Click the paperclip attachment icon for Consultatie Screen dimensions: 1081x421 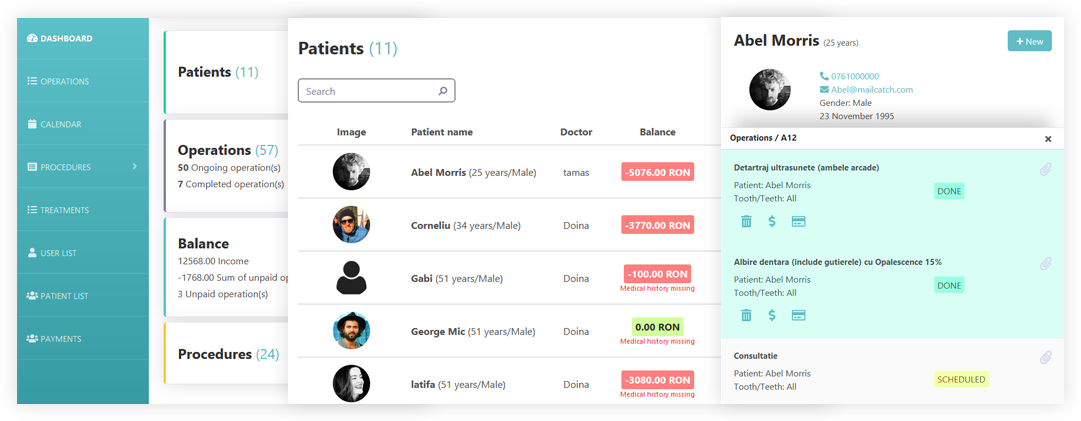[1046, 357]
